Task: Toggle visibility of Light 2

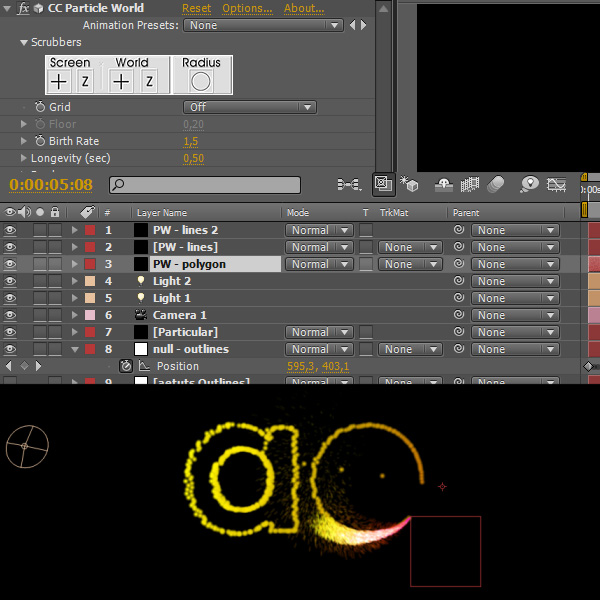Action: tap(10, 281)
